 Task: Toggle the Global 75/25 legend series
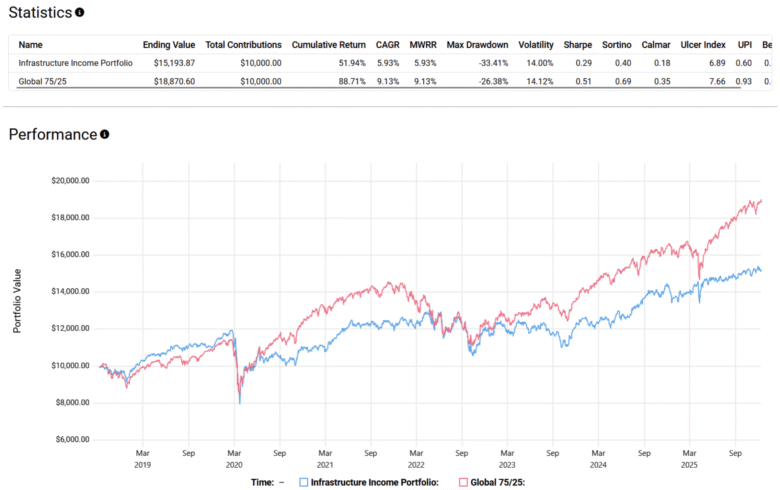(497, 482)
